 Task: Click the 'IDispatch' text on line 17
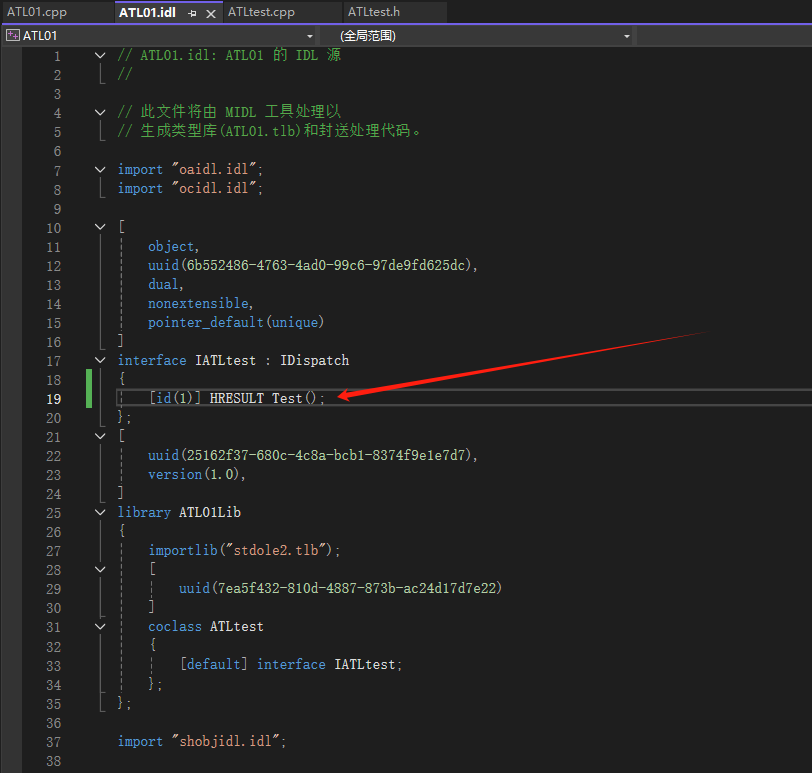click(314, 360)
